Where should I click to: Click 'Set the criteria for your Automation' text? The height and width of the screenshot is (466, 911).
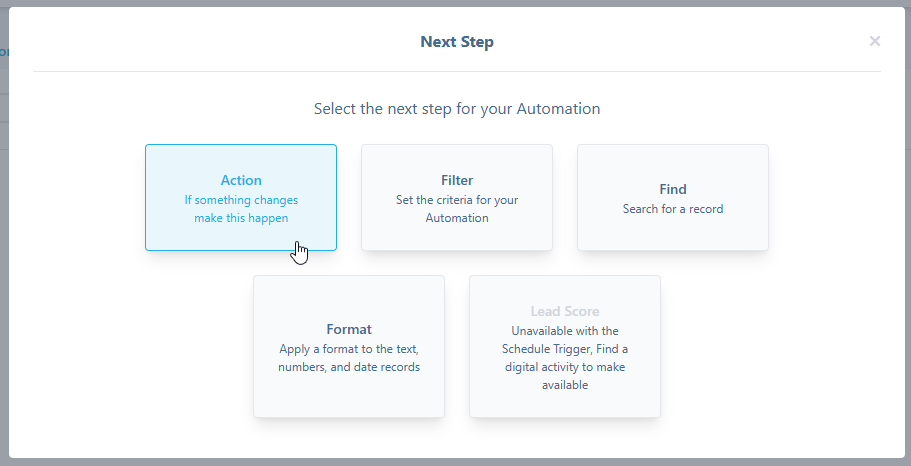click(457, 209)
